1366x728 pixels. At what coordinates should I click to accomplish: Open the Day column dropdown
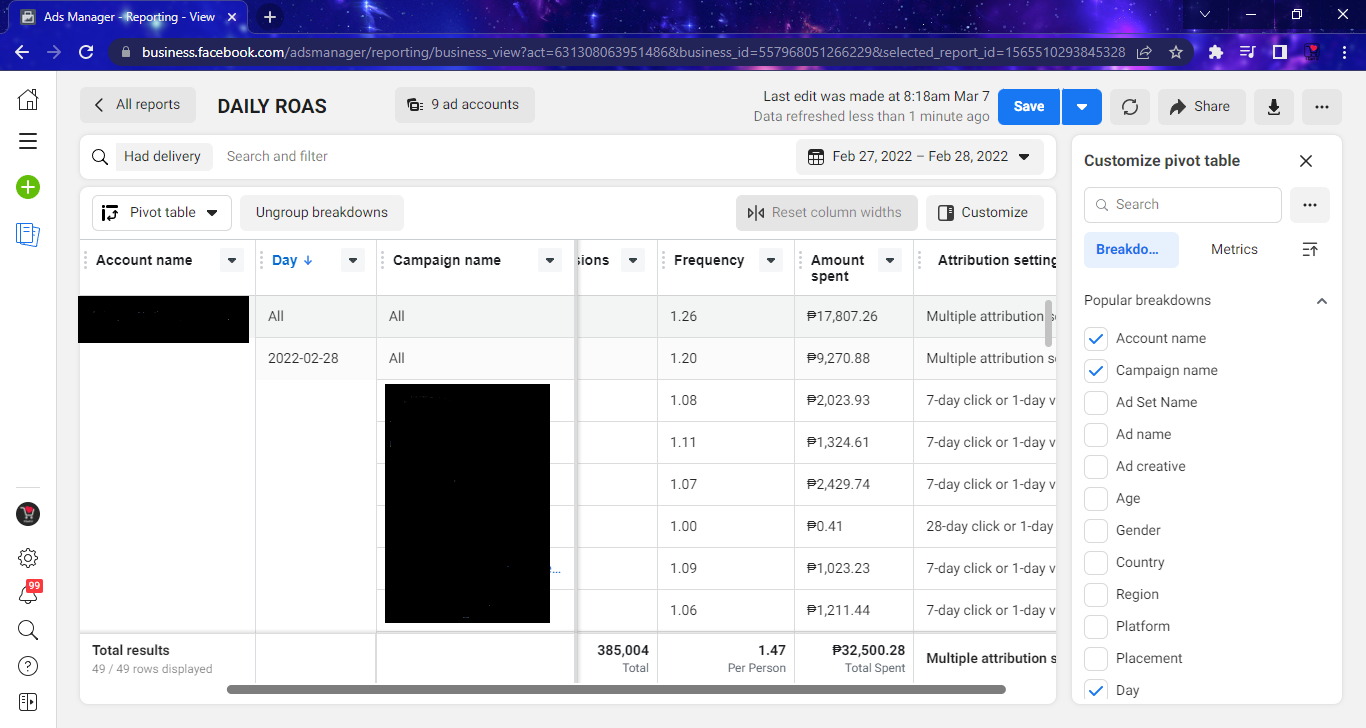pyautogui.click(x=352, y=261)
